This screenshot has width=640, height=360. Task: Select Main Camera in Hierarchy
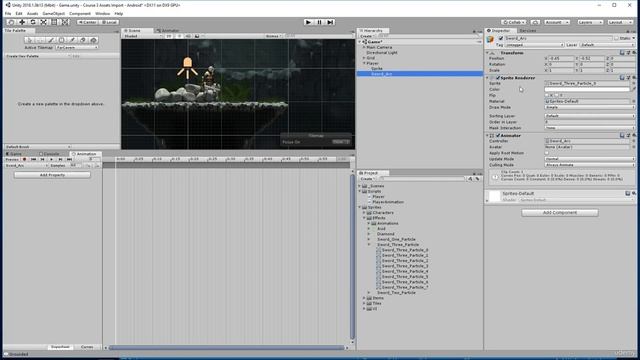379,47
